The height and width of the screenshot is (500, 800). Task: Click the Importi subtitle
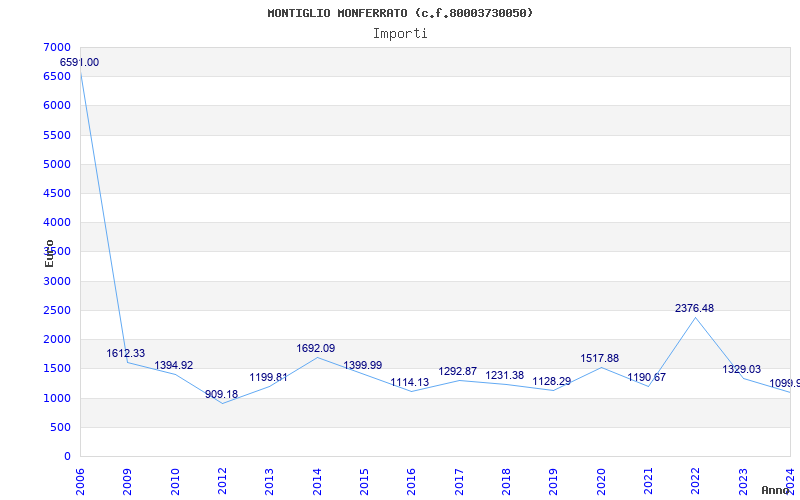(400, 33)
